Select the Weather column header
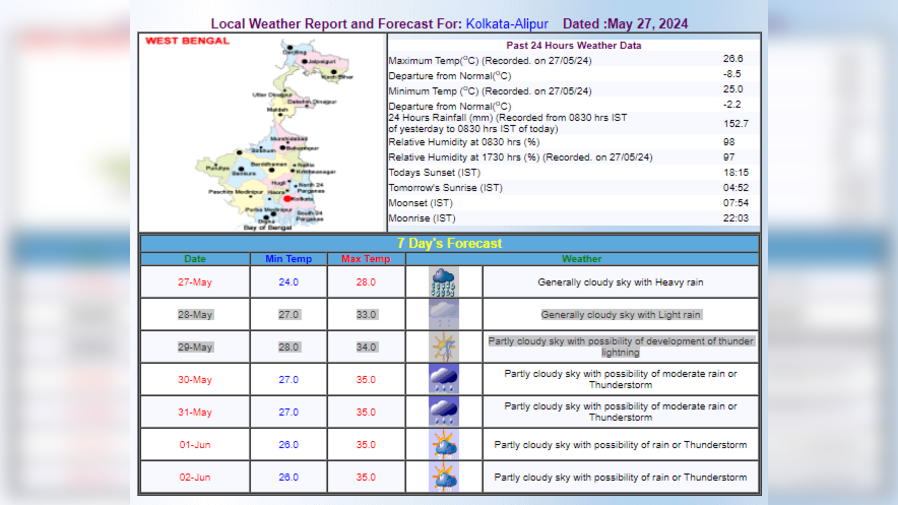 [582, 259]
